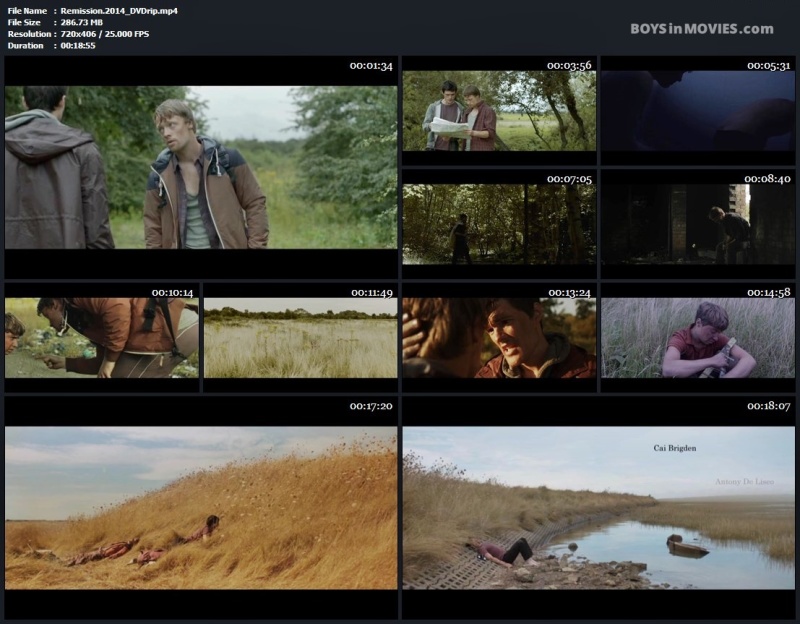This screenshot has width=800, height=624.
Task: Select the resolution value 720x406 / 25.000 FPS
Action: pyautogui.click(x=105, y=34)
